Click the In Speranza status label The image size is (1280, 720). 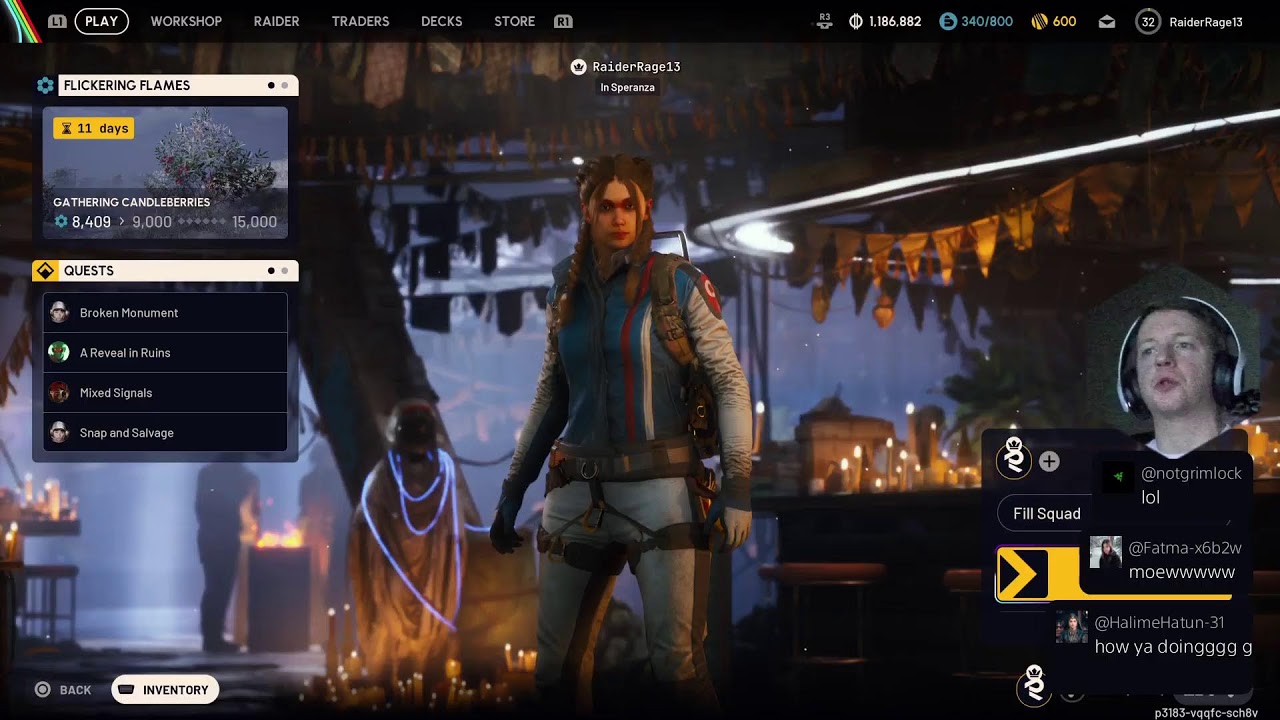(627, 88)
